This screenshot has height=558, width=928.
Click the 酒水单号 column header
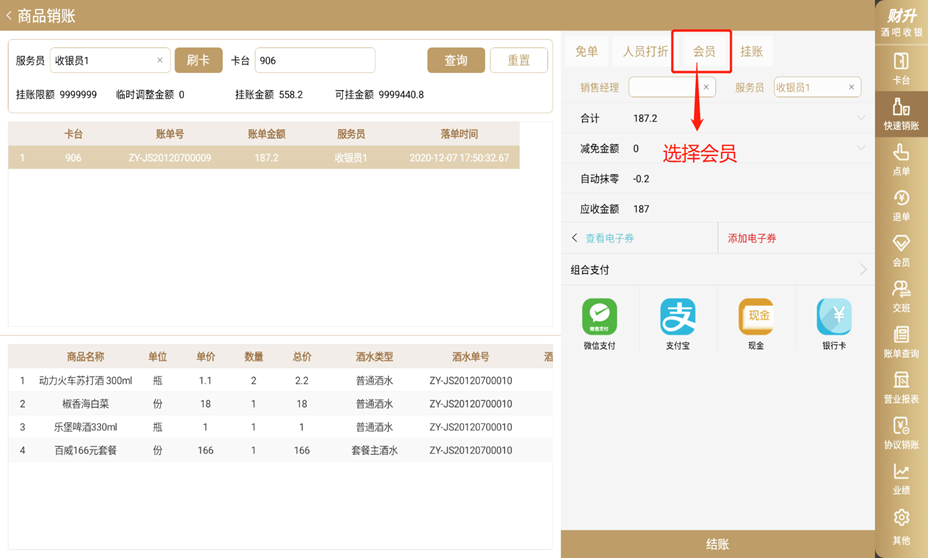(471, 357)
